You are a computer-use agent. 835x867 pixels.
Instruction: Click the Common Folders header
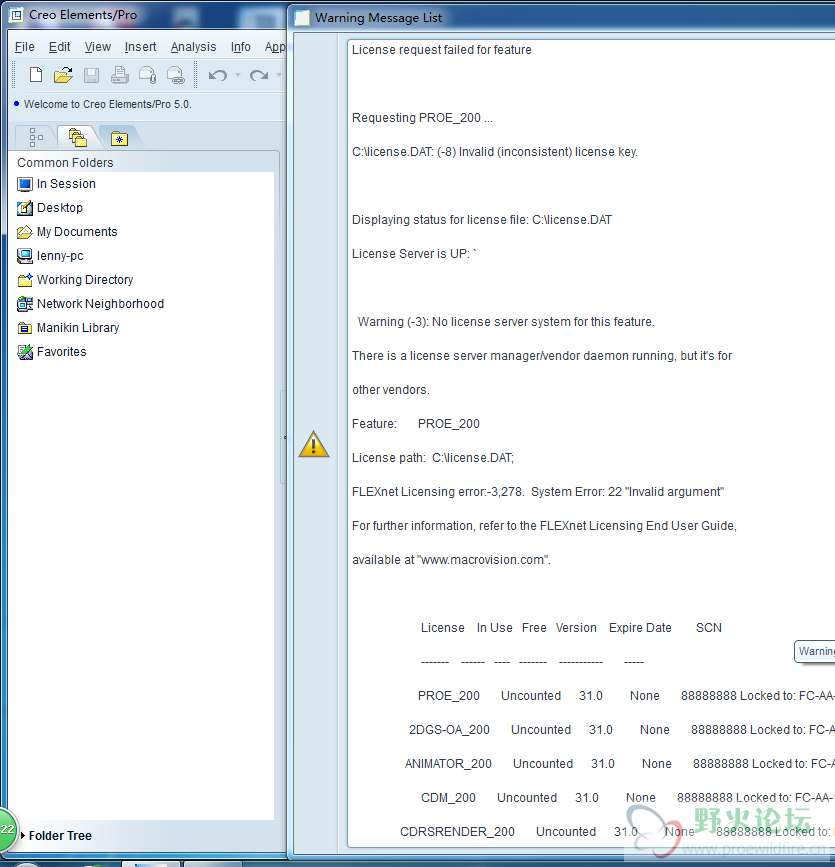pyautogui.click(x=65, y=163)
